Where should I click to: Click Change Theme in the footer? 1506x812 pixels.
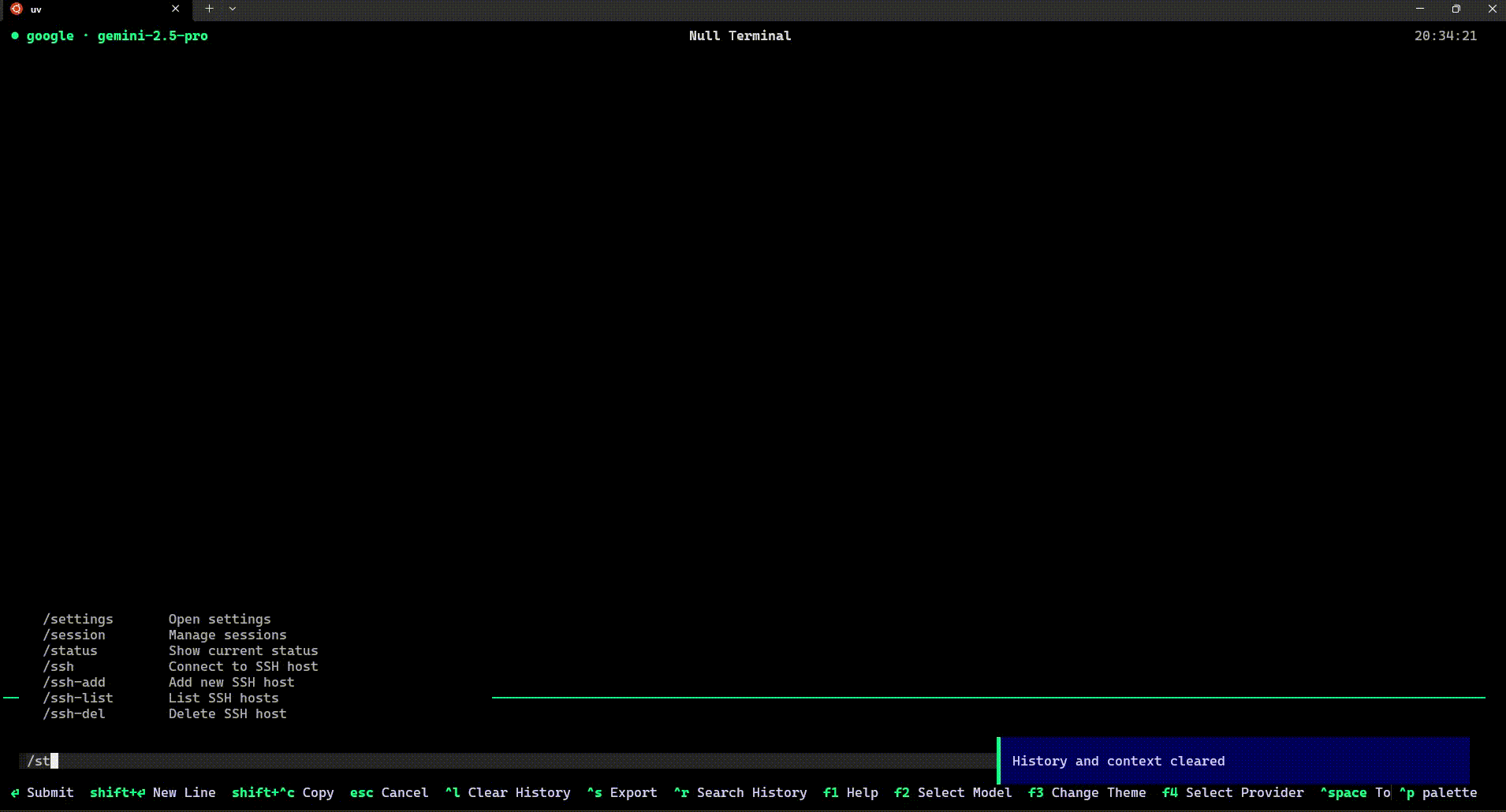[1087, 792]
